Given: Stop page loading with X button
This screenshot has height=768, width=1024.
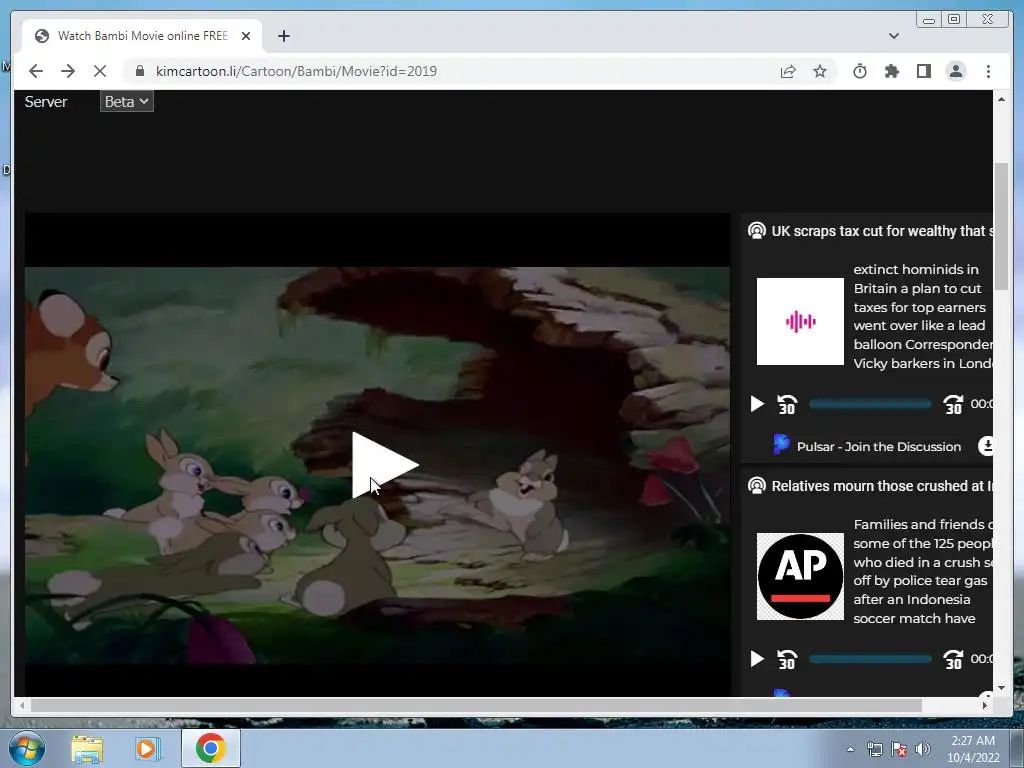Looking at the screenshot, I should click(x=100, y=71).
